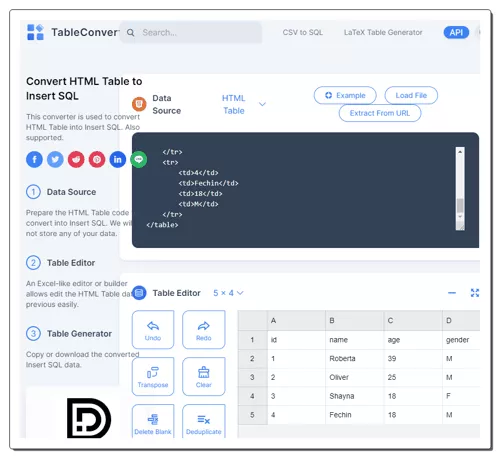Select the cell containing 'Roberta'

point(355,359)
